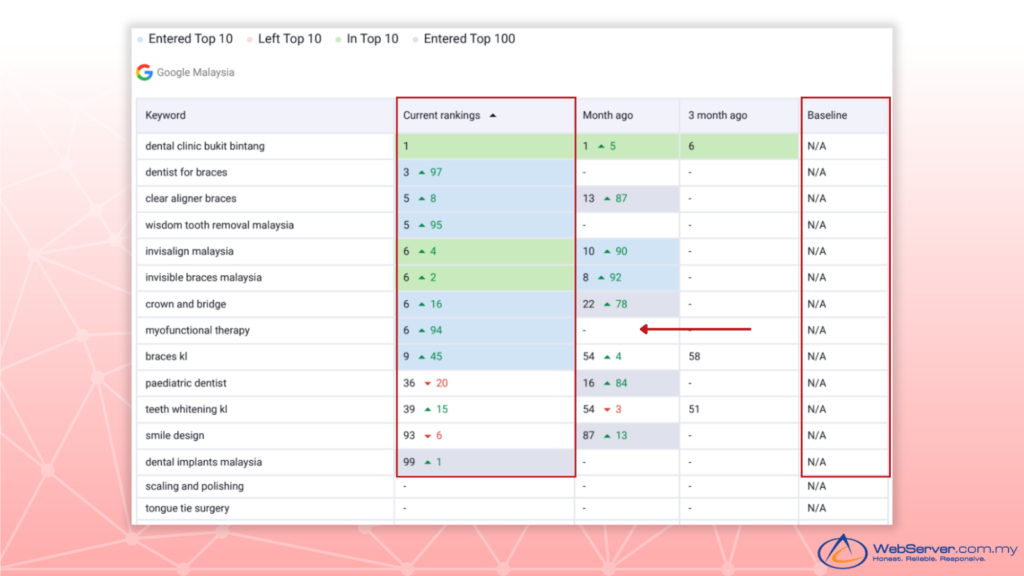
Task: Click current ranking 5 up 8 cell
Action: [x=485, y=199]
